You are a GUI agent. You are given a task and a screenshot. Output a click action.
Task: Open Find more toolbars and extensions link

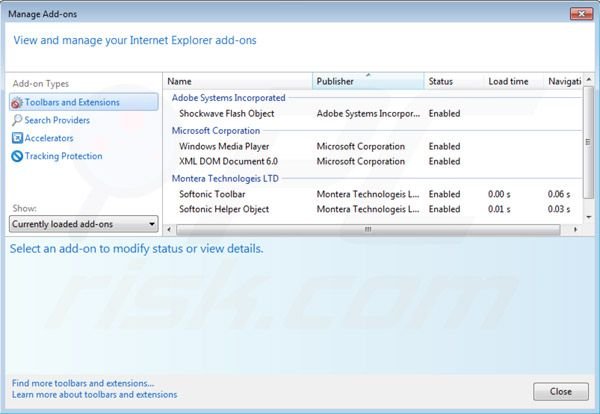point(83,383)
